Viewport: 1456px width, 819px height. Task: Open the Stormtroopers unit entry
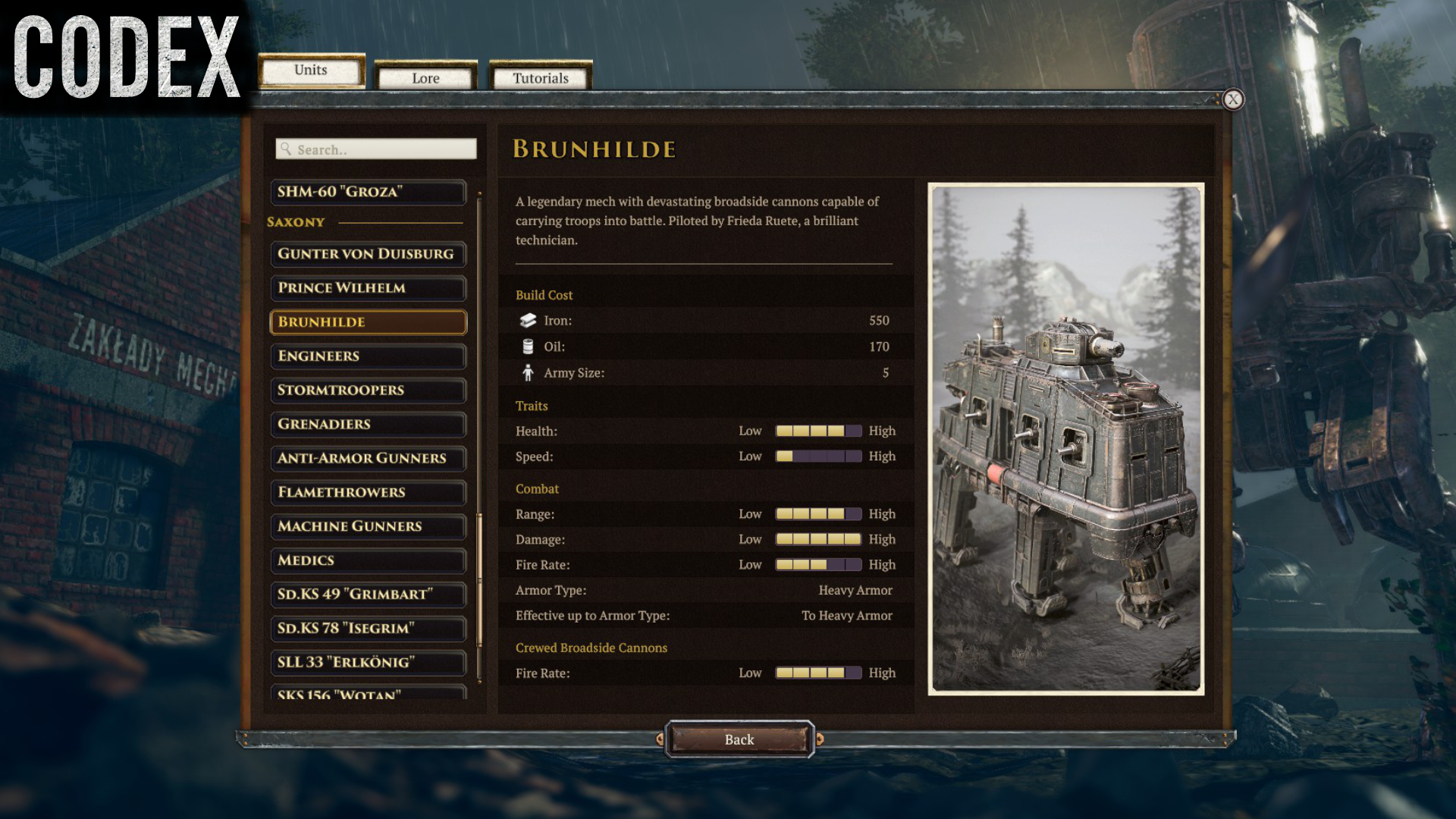click(369, 391)
